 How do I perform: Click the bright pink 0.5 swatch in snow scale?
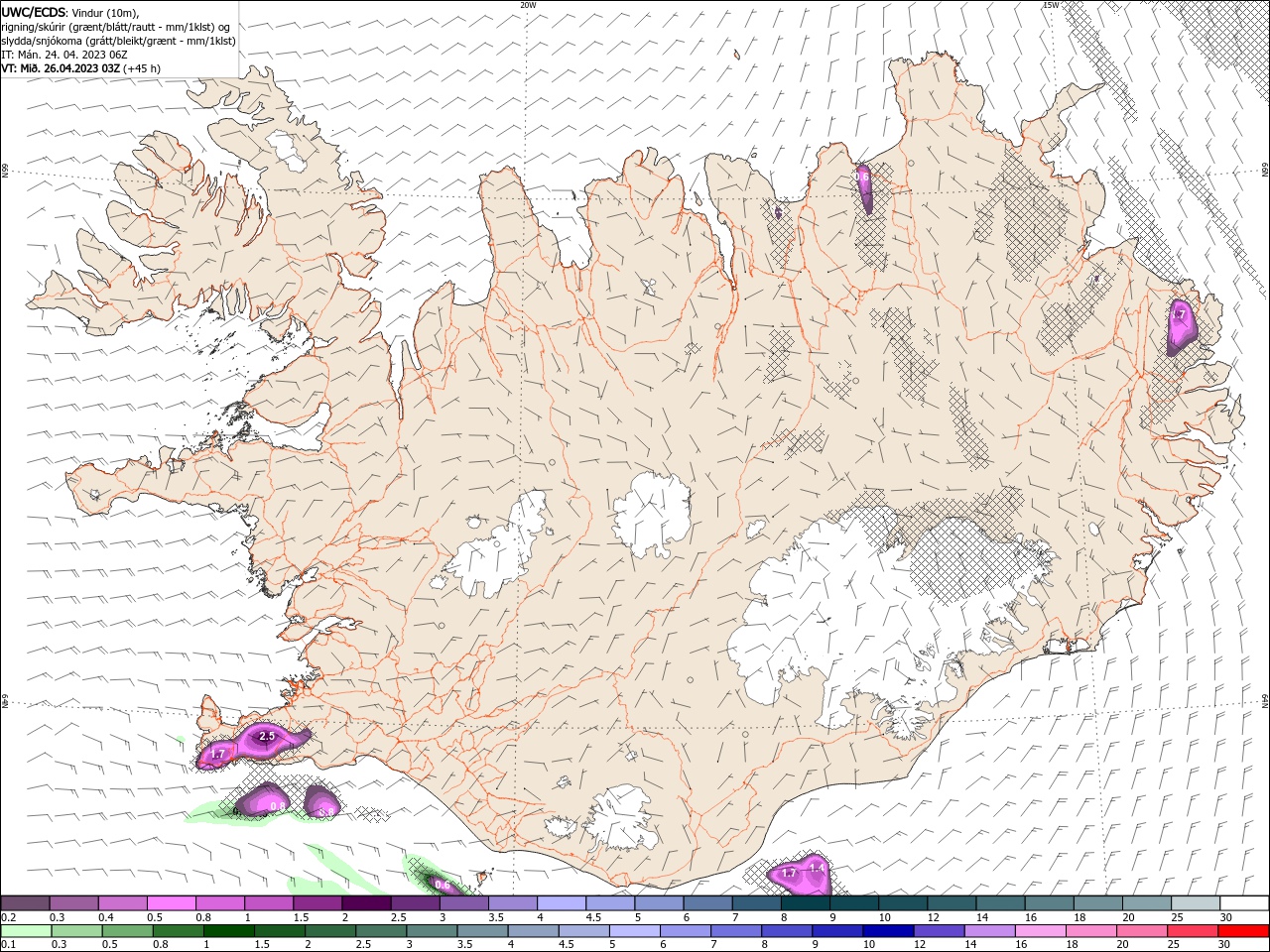(171, 903)
